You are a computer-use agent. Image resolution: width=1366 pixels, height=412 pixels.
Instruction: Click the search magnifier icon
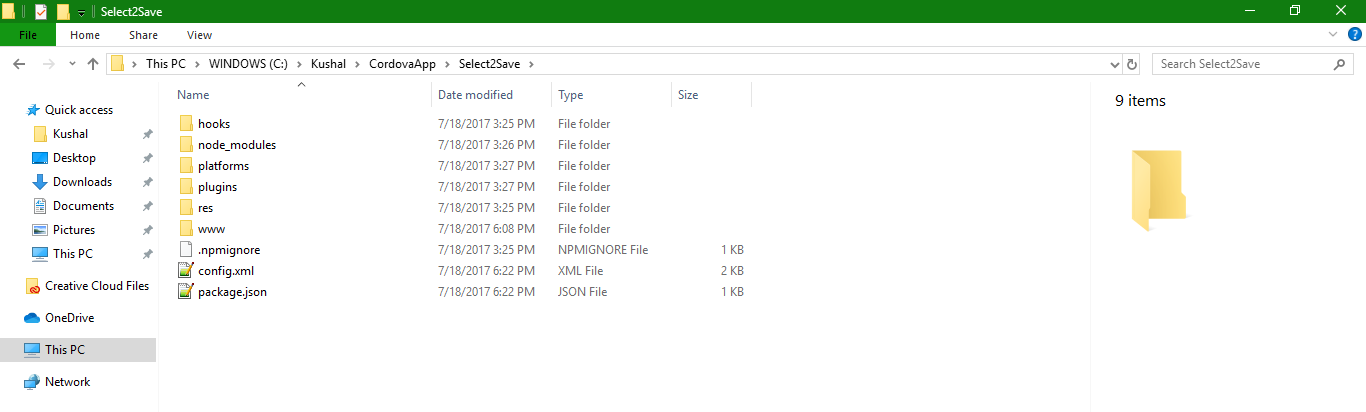click(1340, 64)
